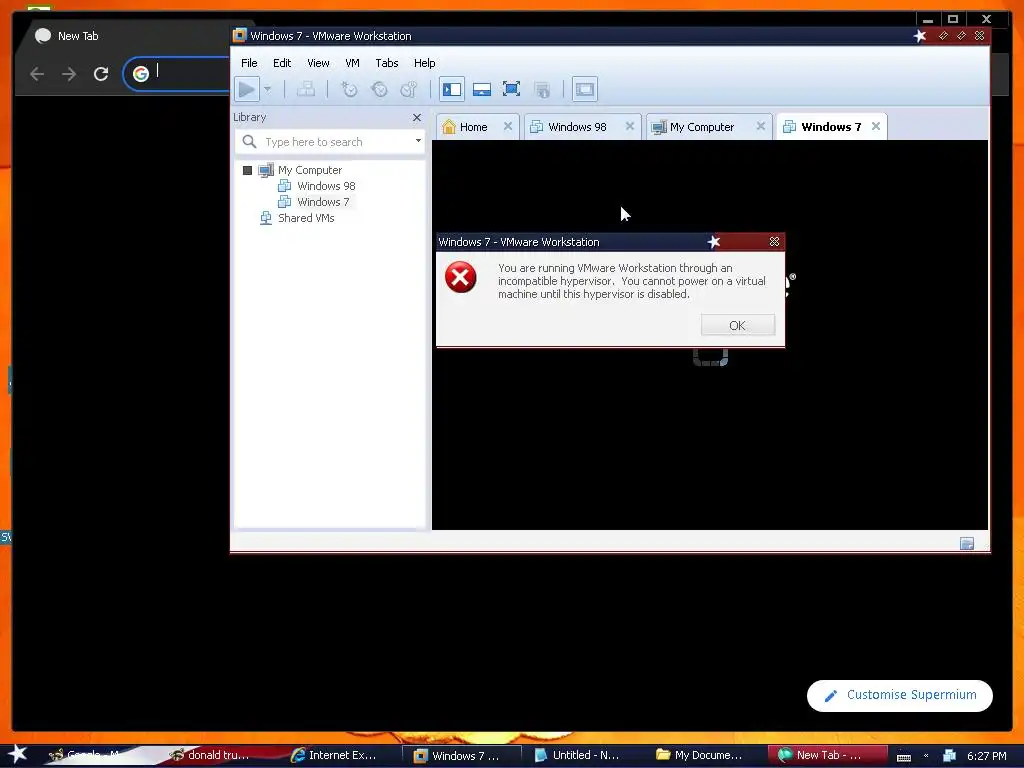This screenshot has height=768, width=1024.
Task: Select the active Windows 7 tab
Action: coord(831,127)
